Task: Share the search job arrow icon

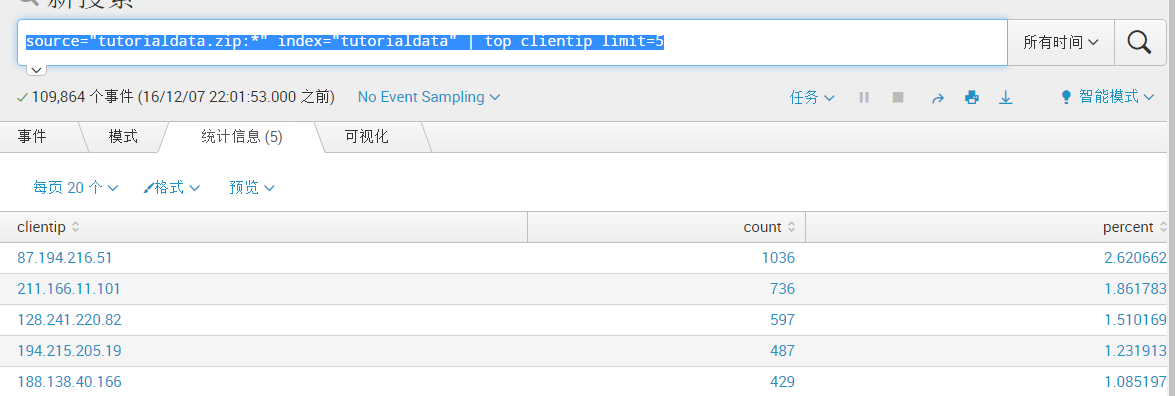Action: point(937,98)
